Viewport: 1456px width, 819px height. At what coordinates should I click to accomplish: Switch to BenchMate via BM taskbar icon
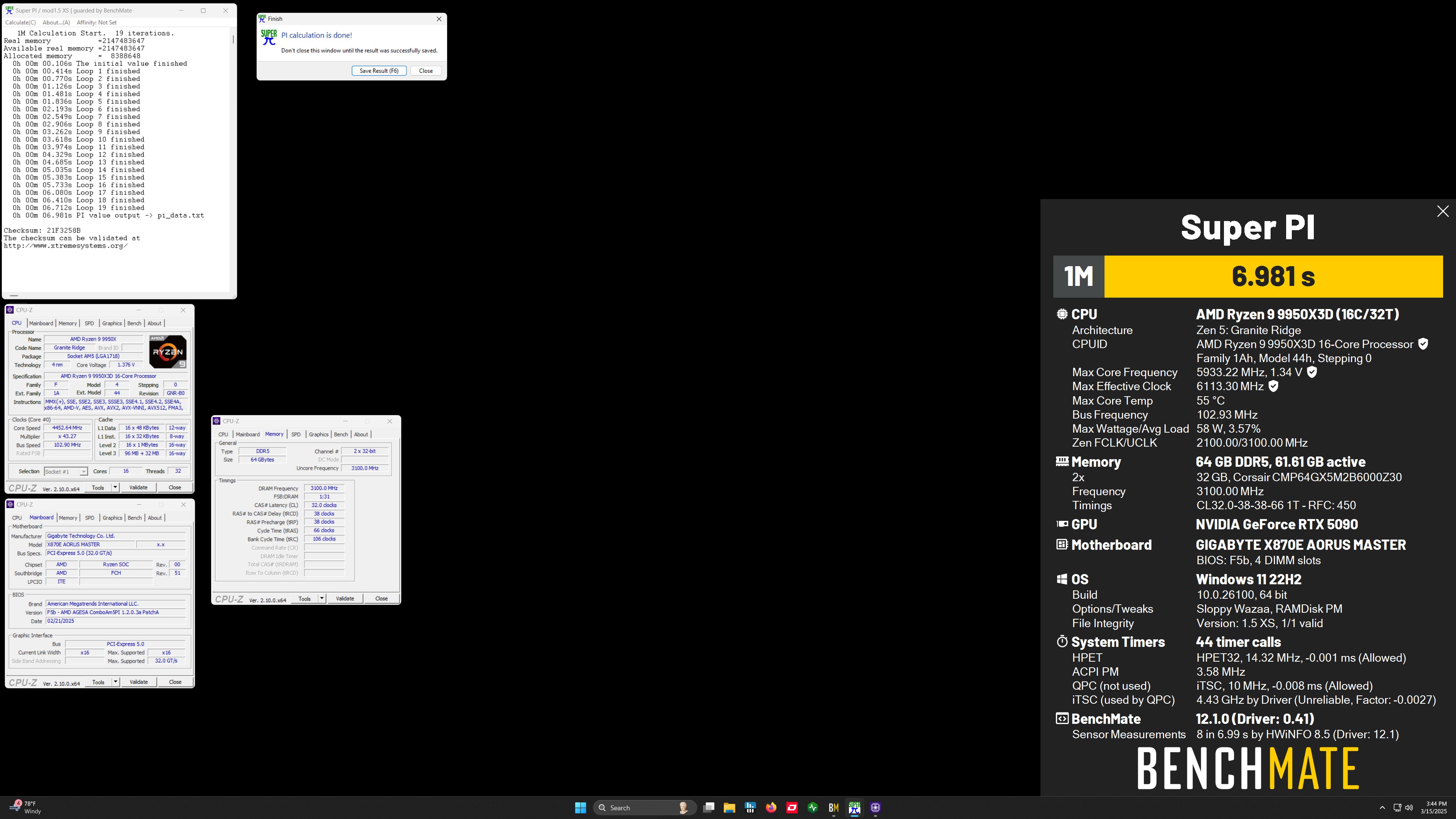pos(834,807)
